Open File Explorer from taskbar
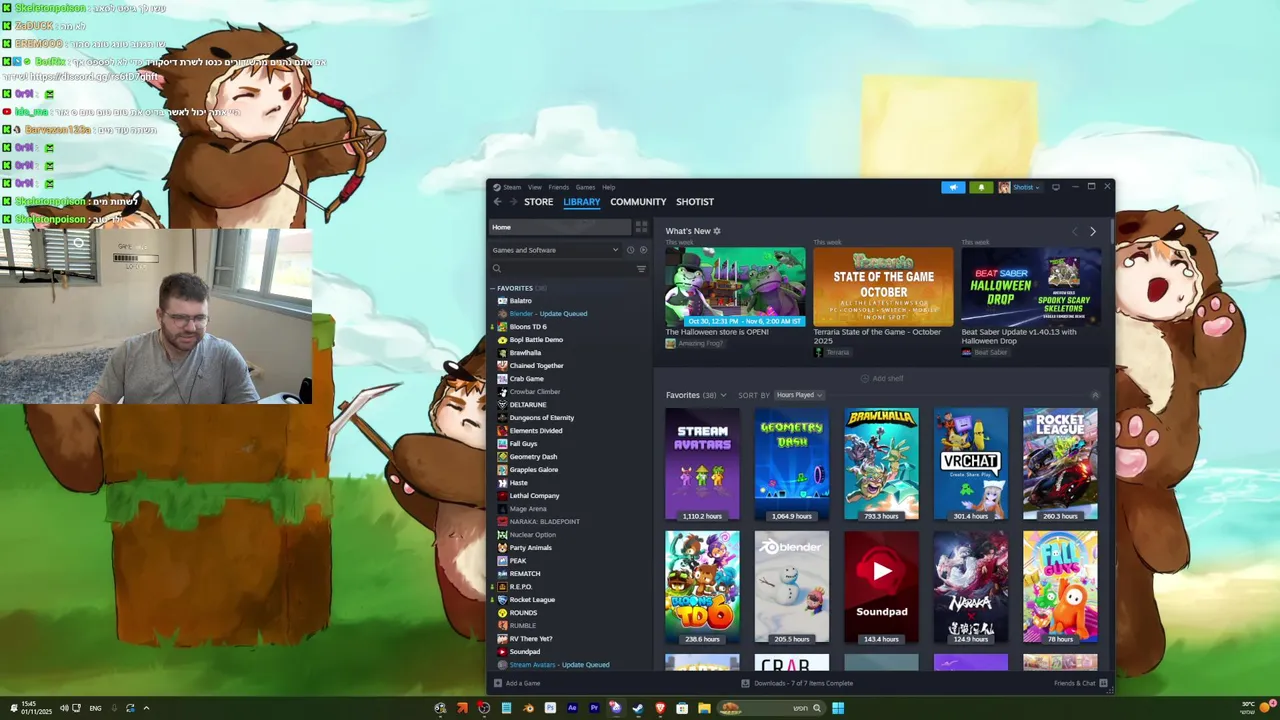Screen dimensions: 1280x720 click(x=704, y=708)
